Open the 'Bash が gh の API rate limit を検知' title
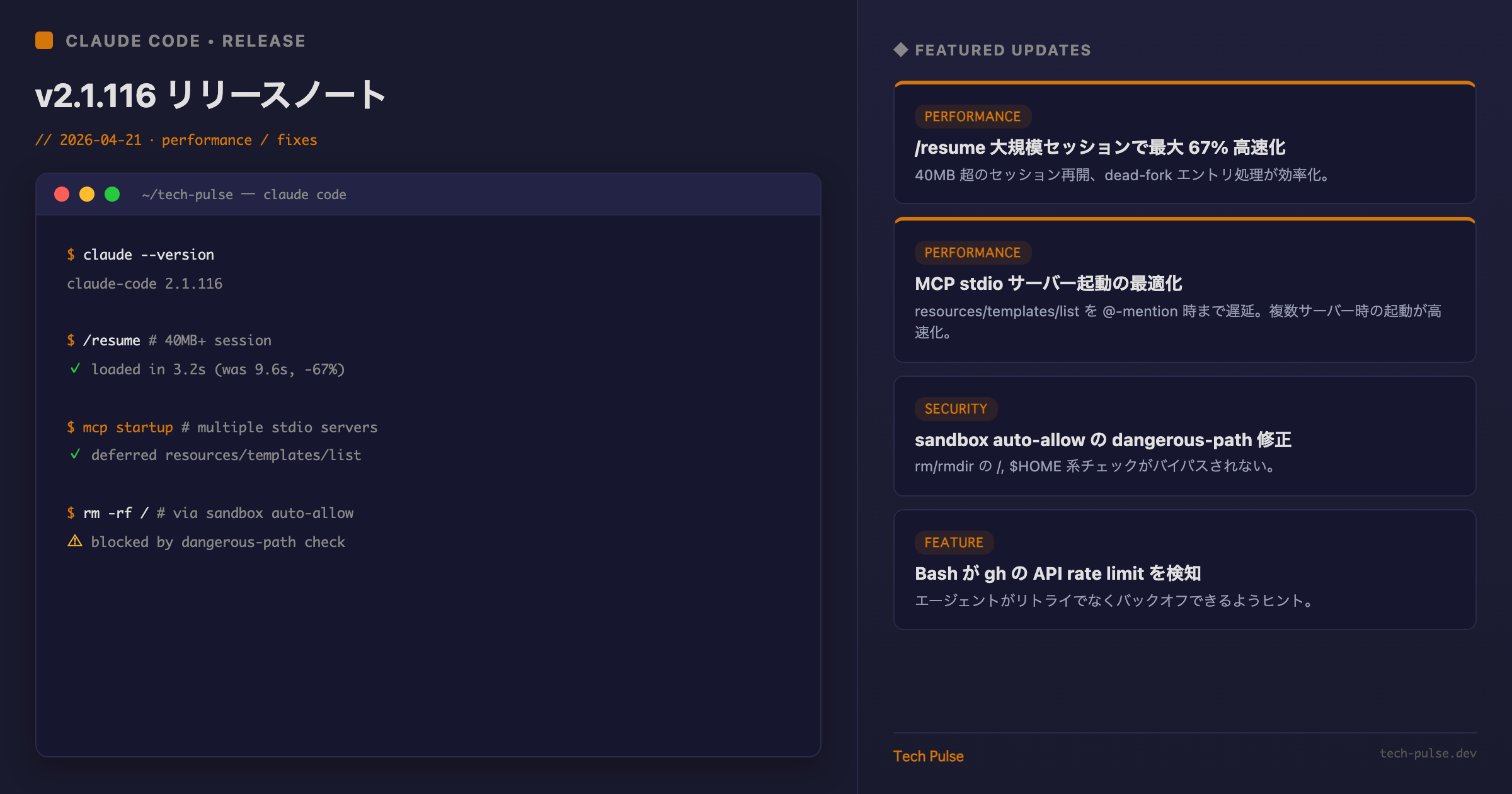1512x794 pixels. coord(1058,573)
